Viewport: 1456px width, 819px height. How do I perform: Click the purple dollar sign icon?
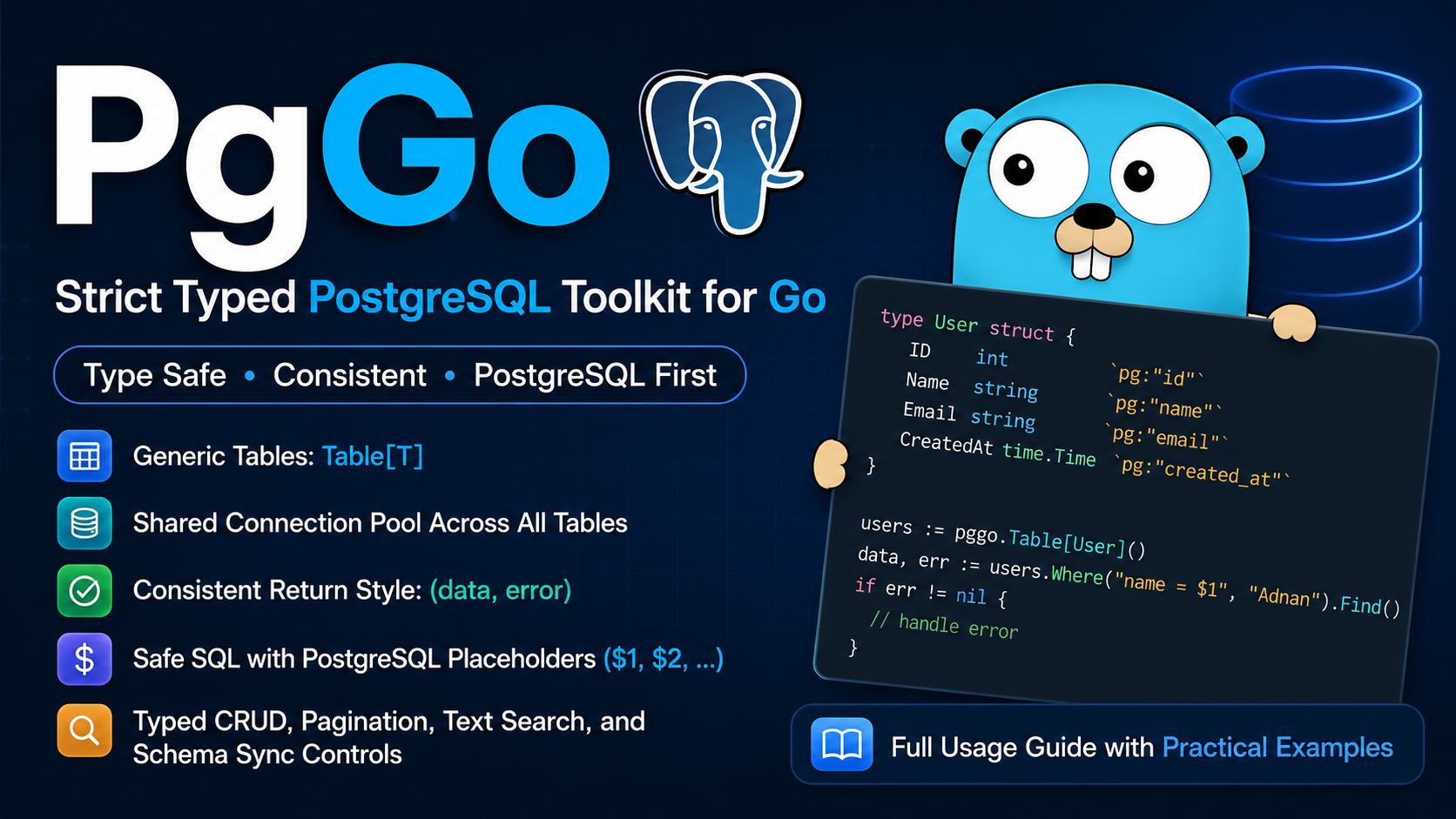pos(84,659)
